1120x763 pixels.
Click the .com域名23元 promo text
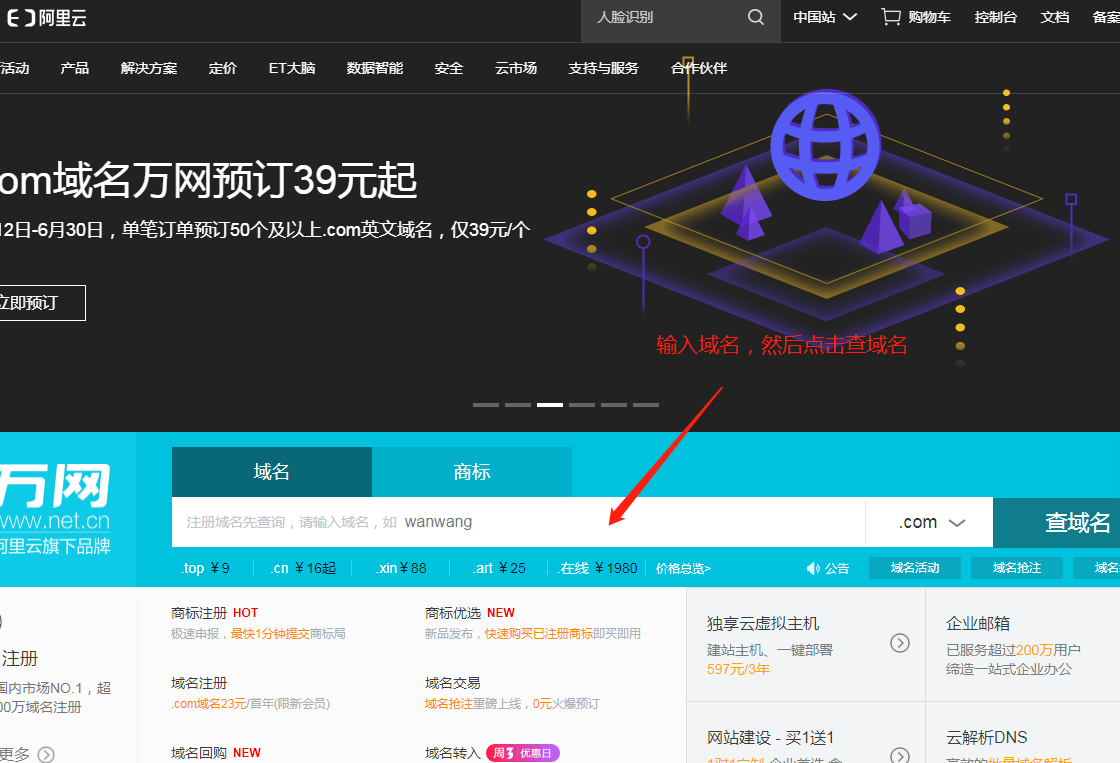(209, 704)
